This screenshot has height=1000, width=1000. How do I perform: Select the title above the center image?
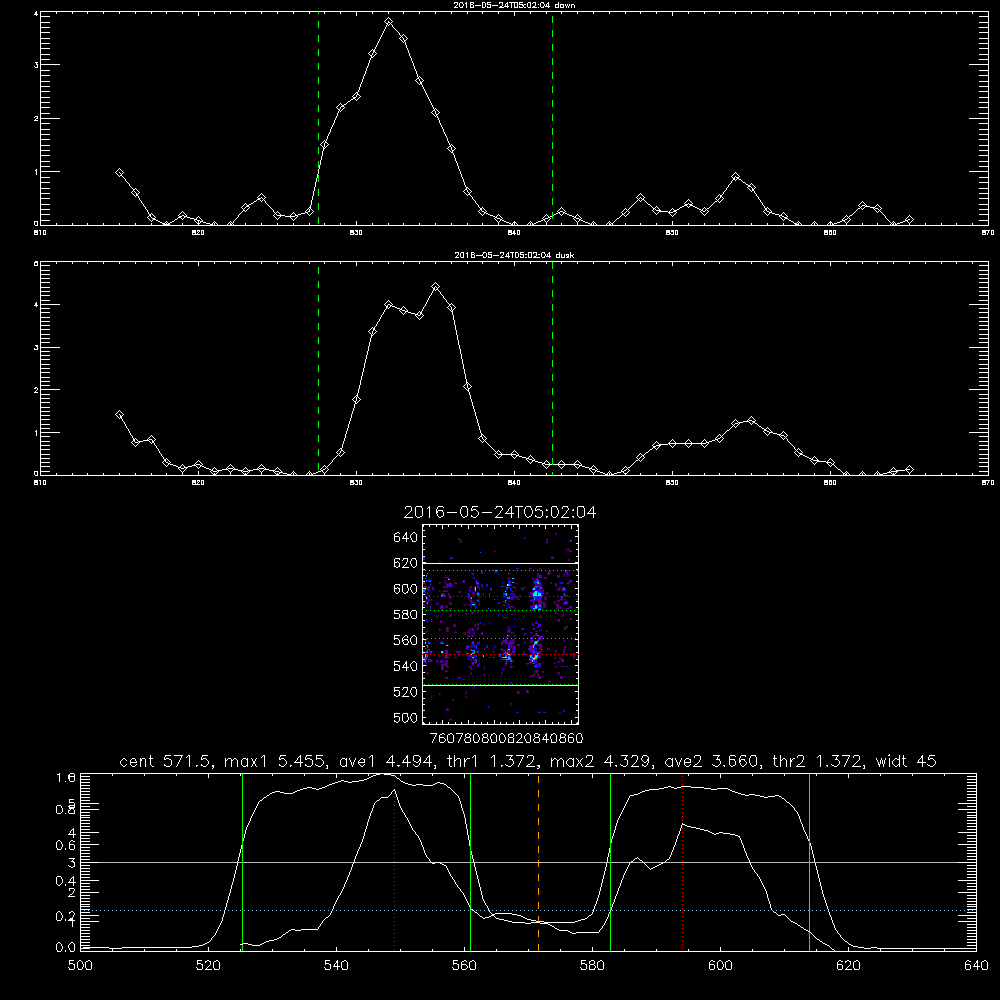click(x=500, y=512)
